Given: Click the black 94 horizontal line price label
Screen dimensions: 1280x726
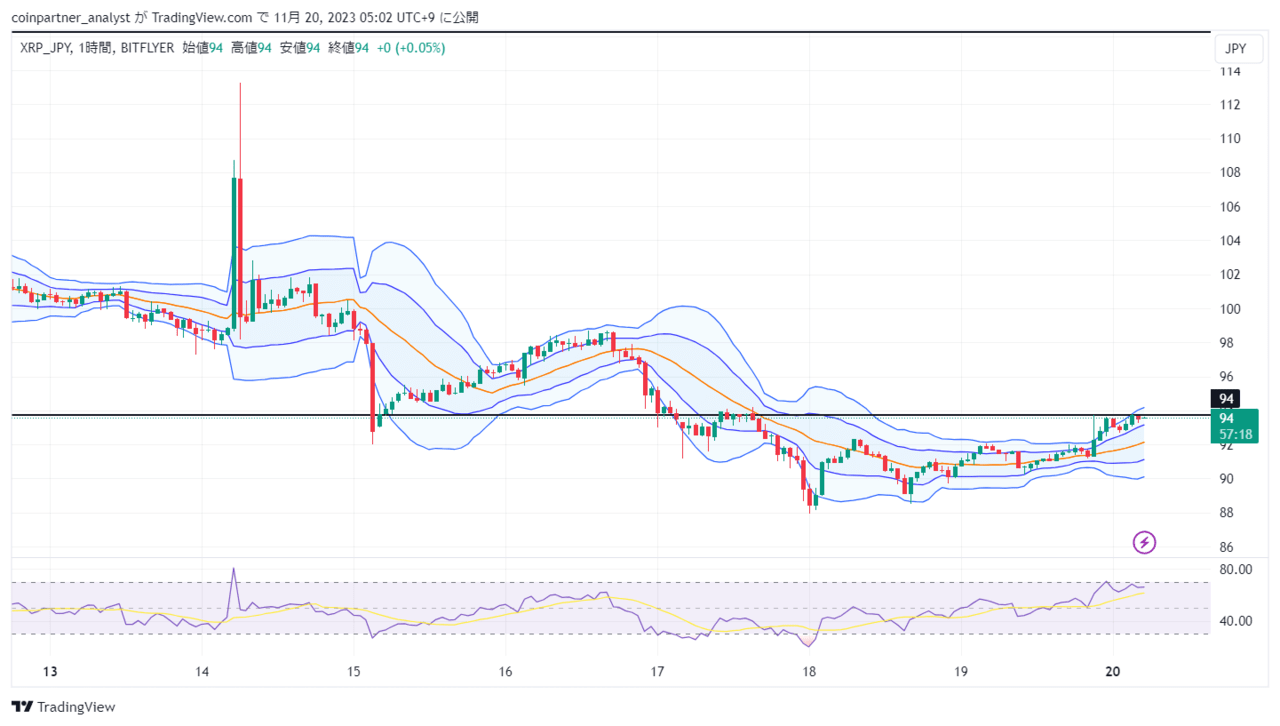Looking at the screenshot, I should 1227,398.
